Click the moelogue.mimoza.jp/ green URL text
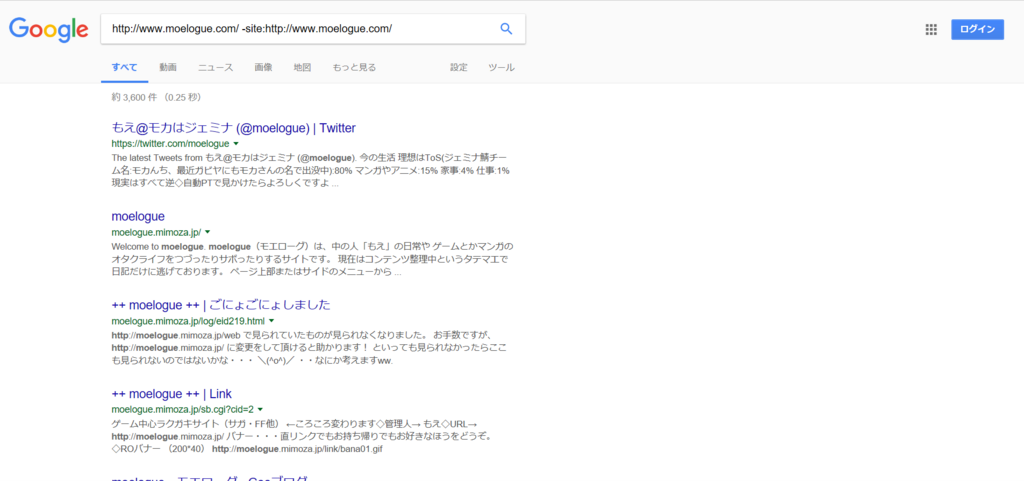The height and width of the screenshot is (481, 1024). pos(156,232)
